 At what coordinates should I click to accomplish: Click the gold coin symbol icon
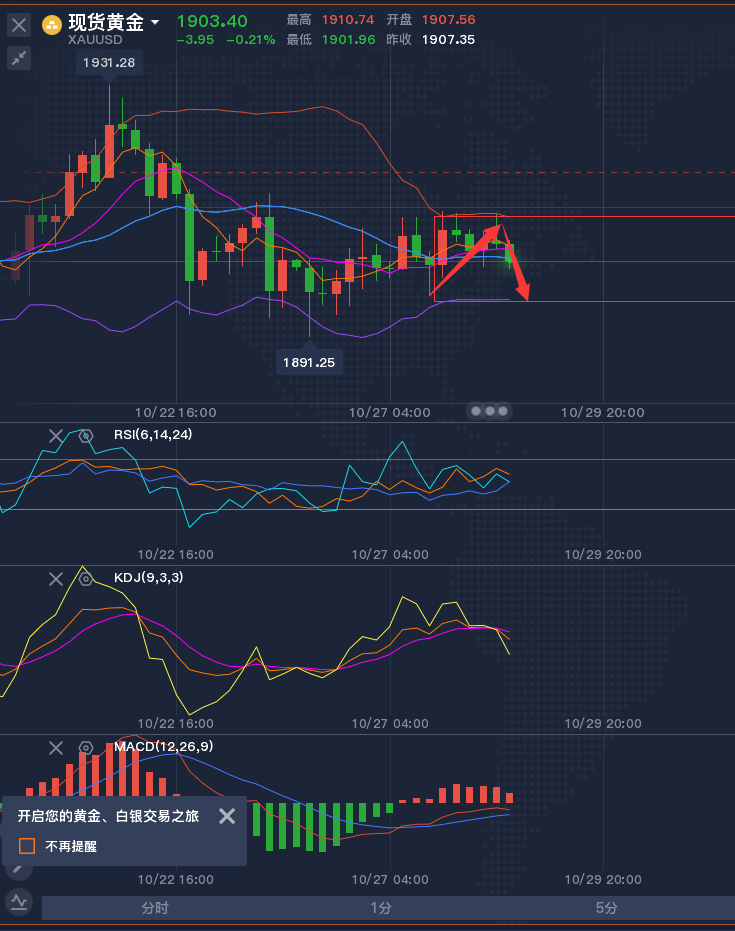click(52, 25)
